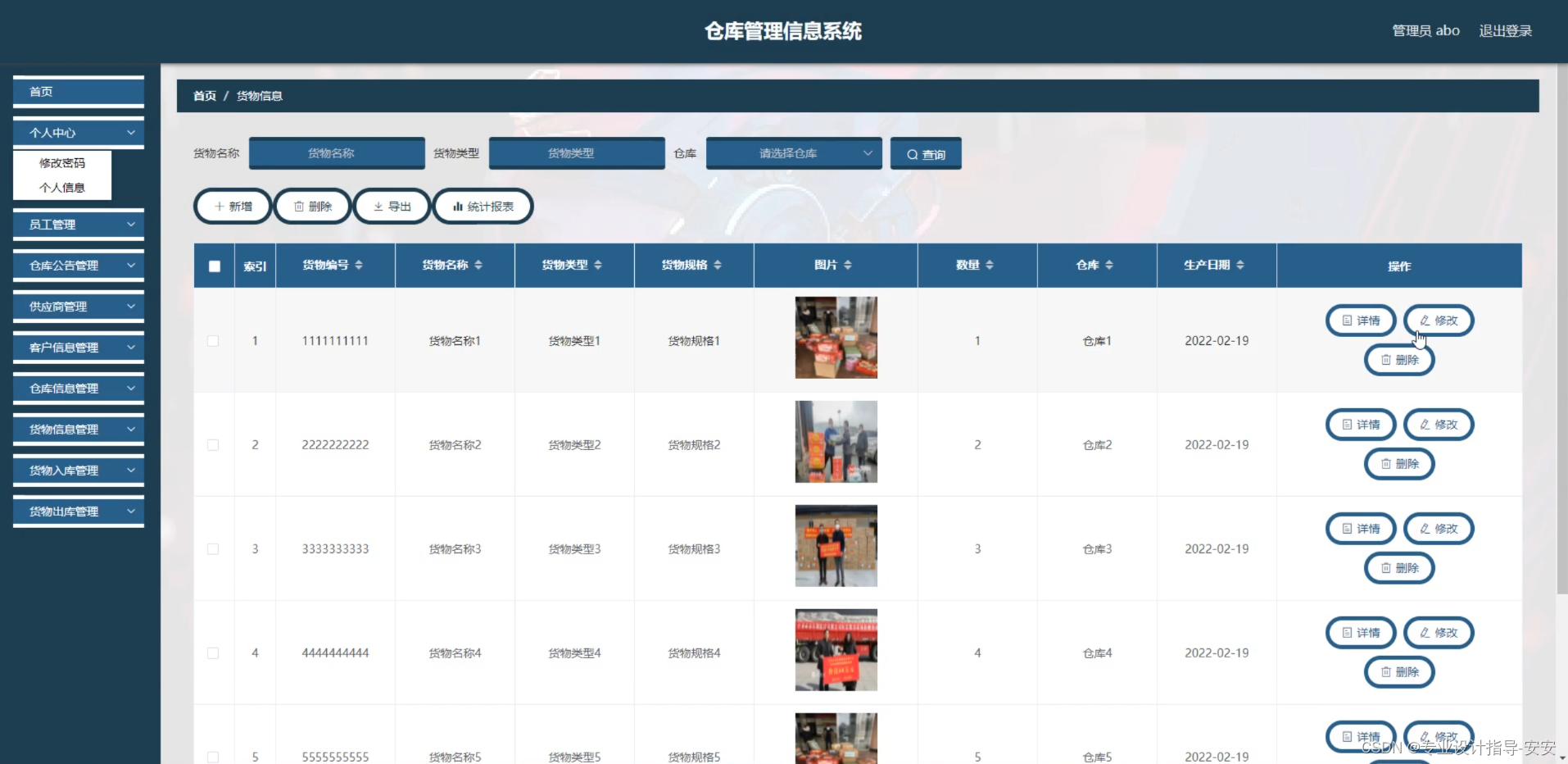Viewport: 1568px width, 764px height.
Task: Expand the 仓库公告管理 sidebar menu
Action: (x=79, y=266)
